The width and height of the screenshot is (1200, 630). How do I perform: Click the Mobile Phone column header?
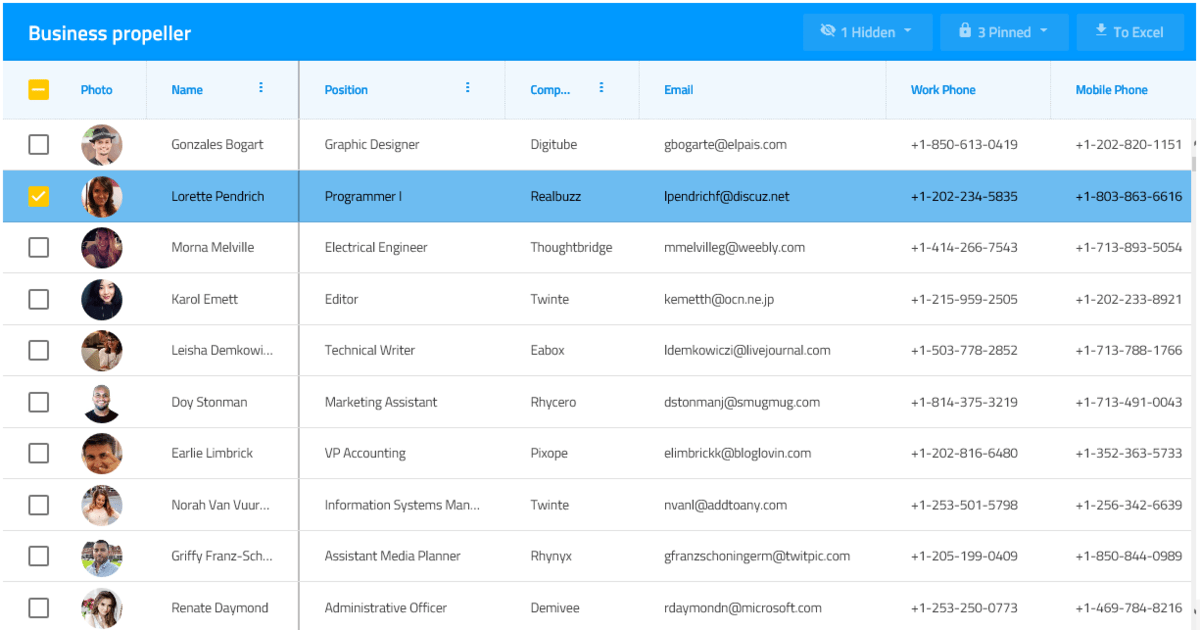pyautogui.click(x=1111, y=90)
